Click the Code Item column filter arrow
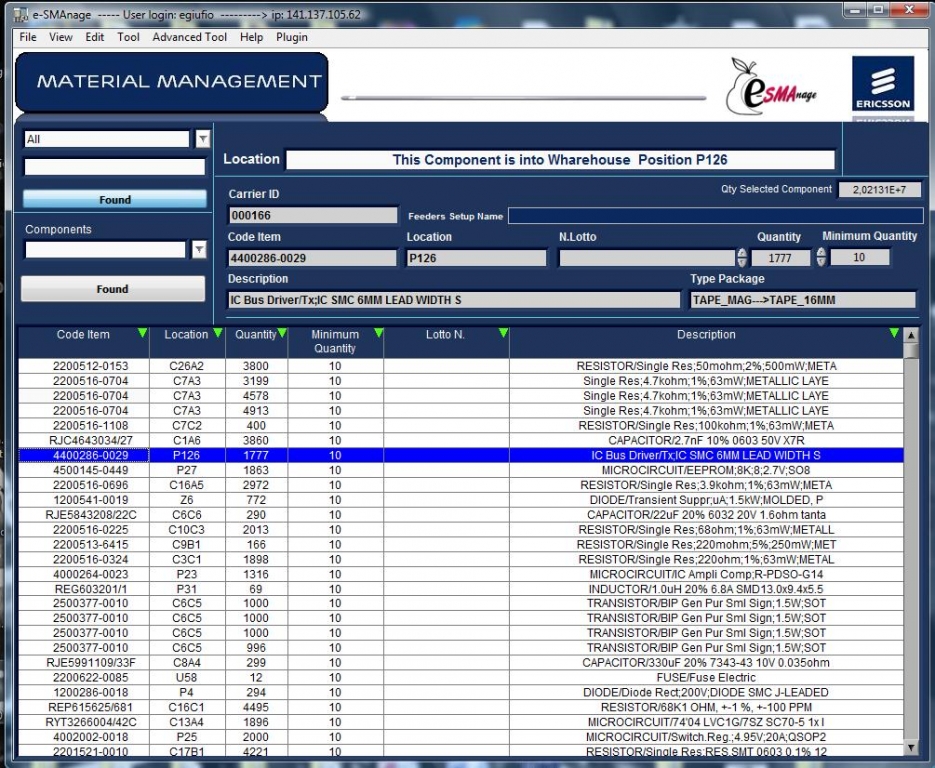This screenshot has height=768, width=935. tap(142, 333)
